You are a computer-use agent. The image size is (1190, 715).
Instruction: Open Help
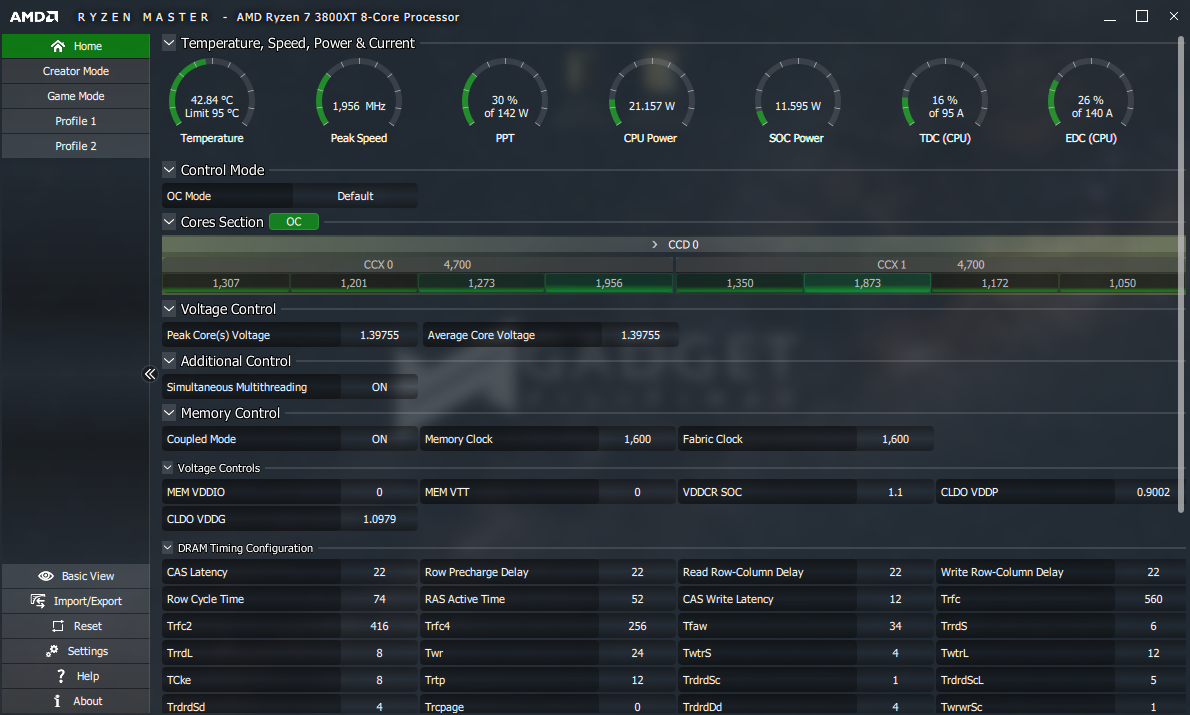coord(76,676)
